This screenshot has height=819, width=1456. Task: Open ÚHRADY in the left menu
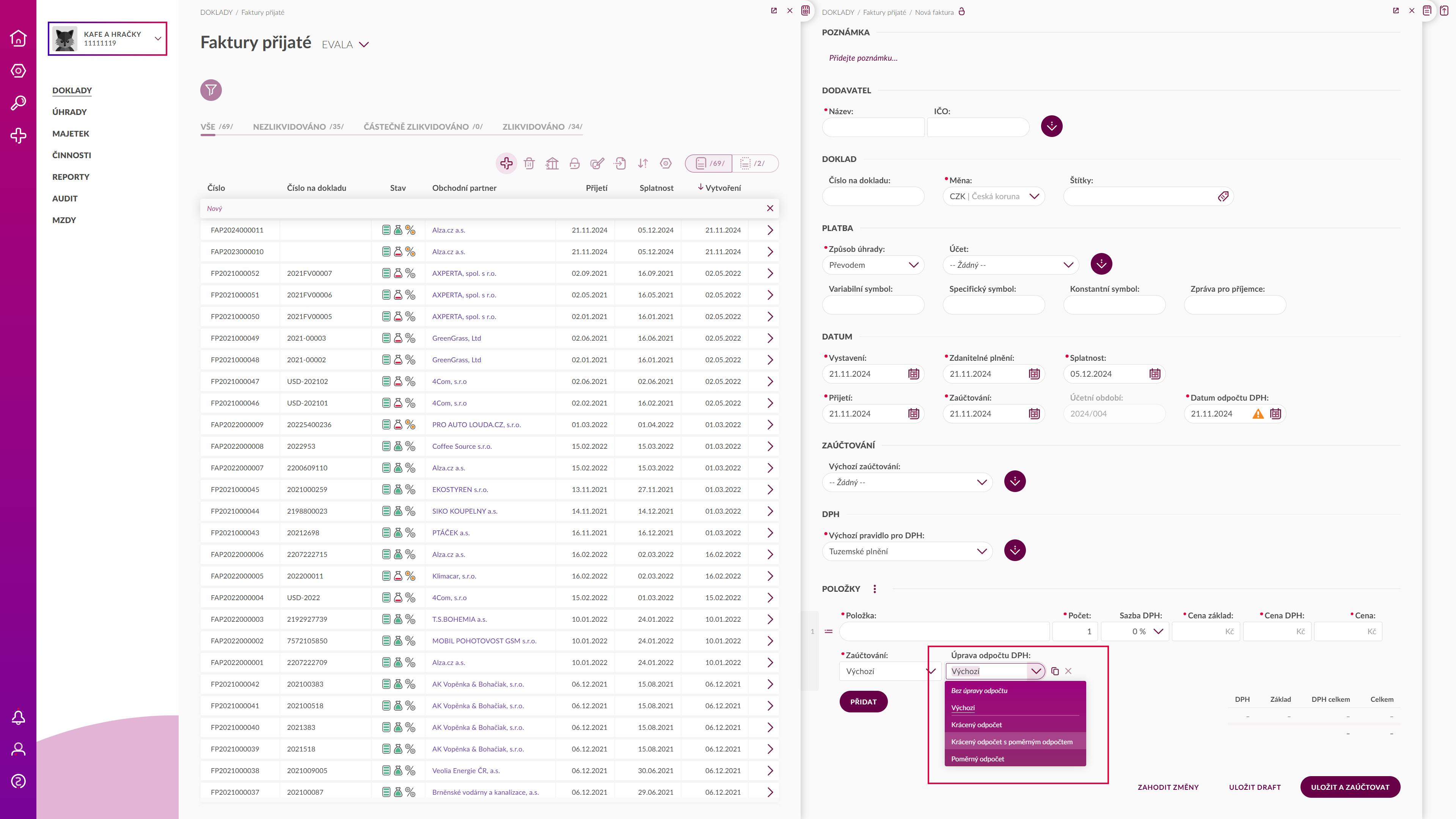69,112
